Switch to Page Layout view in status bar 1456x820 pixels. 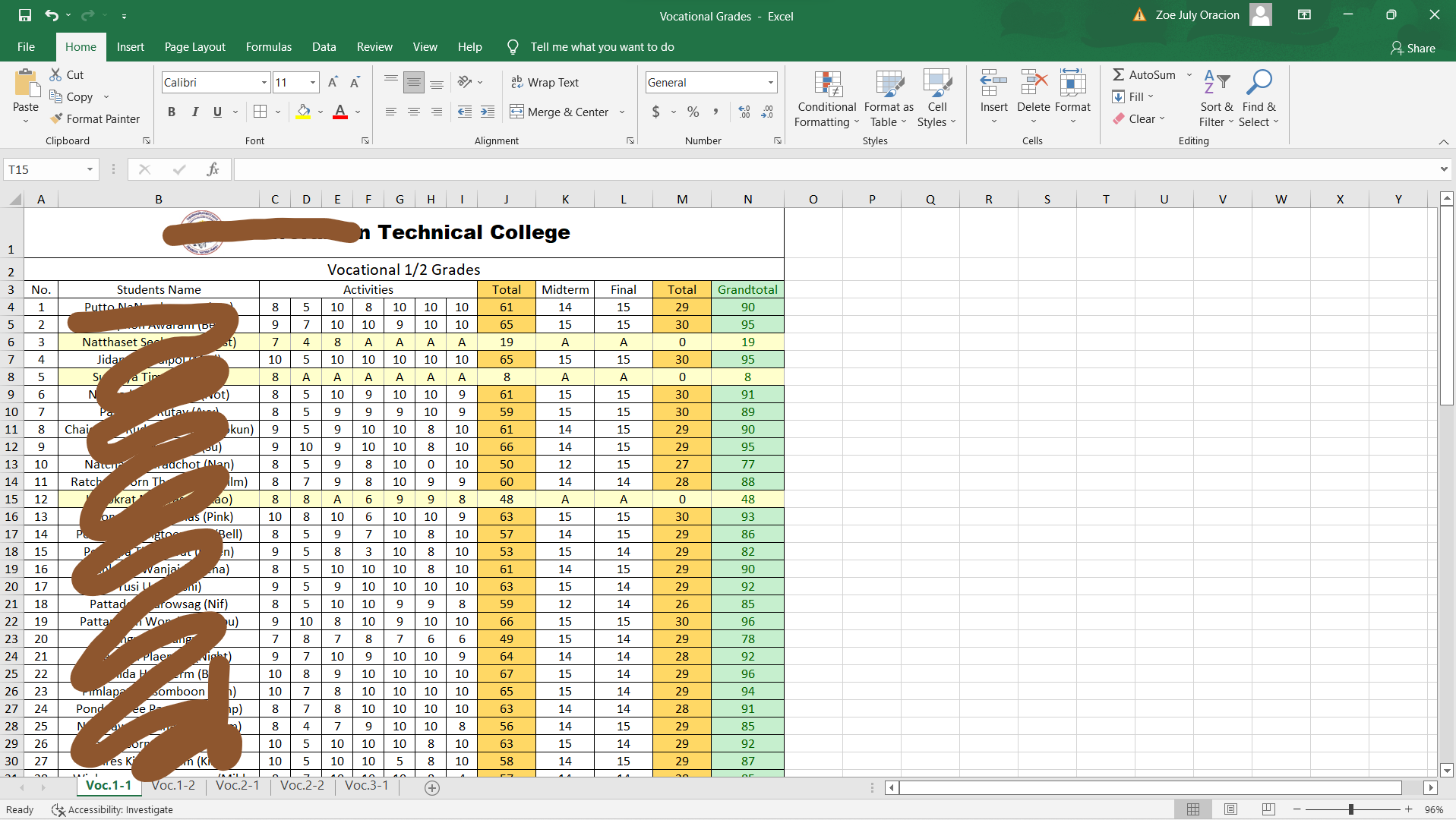pos(1230,809)
